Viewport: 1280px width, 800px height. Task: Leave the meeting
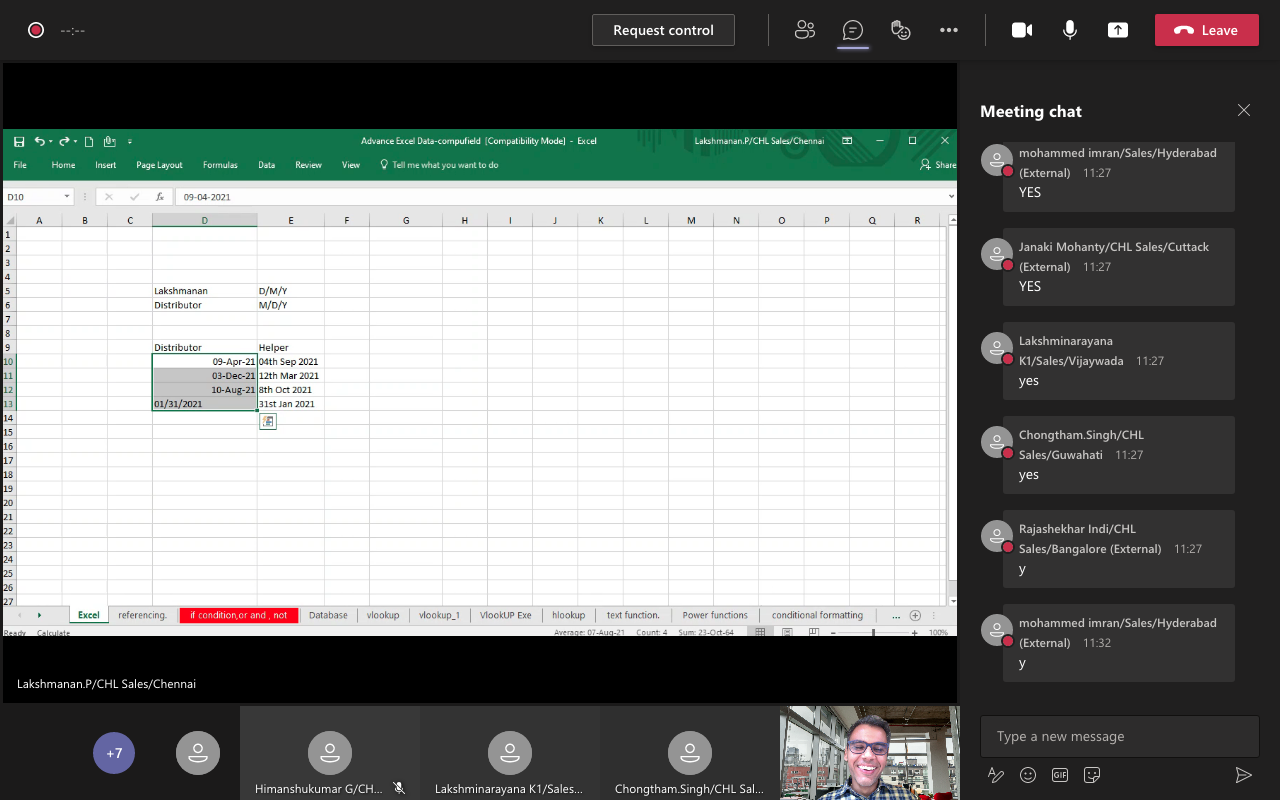tap(1206, 30)
